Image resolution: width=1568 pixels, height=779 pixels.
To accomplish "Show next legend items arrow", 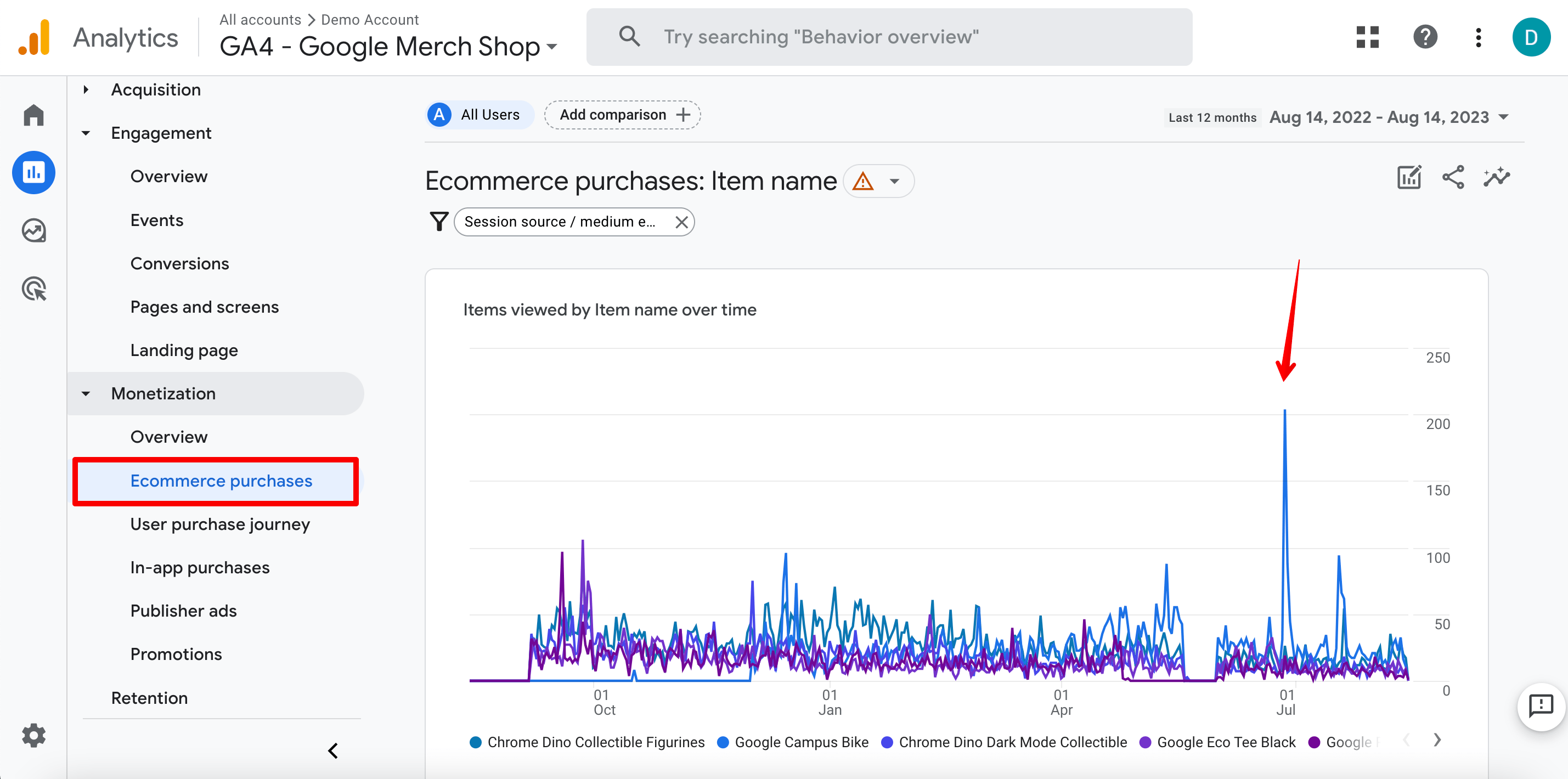I will point(1437,740).
